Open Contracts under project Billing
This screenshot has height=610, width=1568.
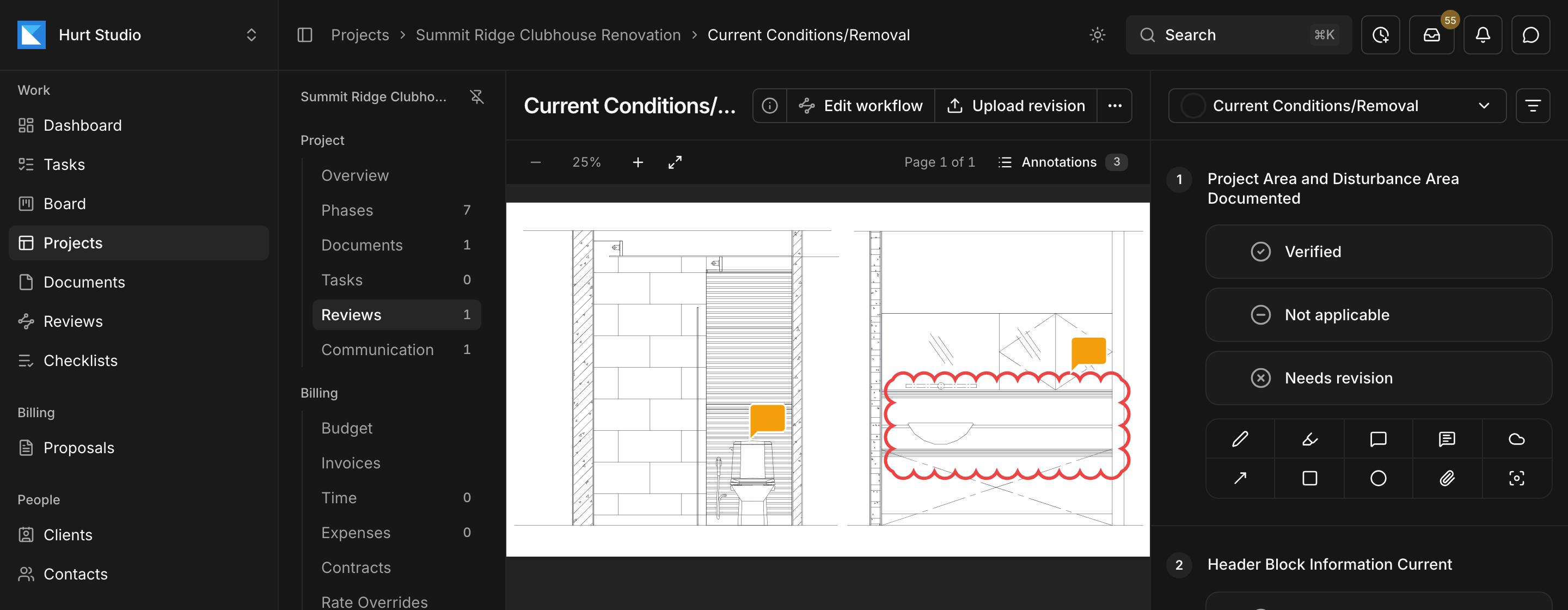pyautogui.click(x=396, y=568)
